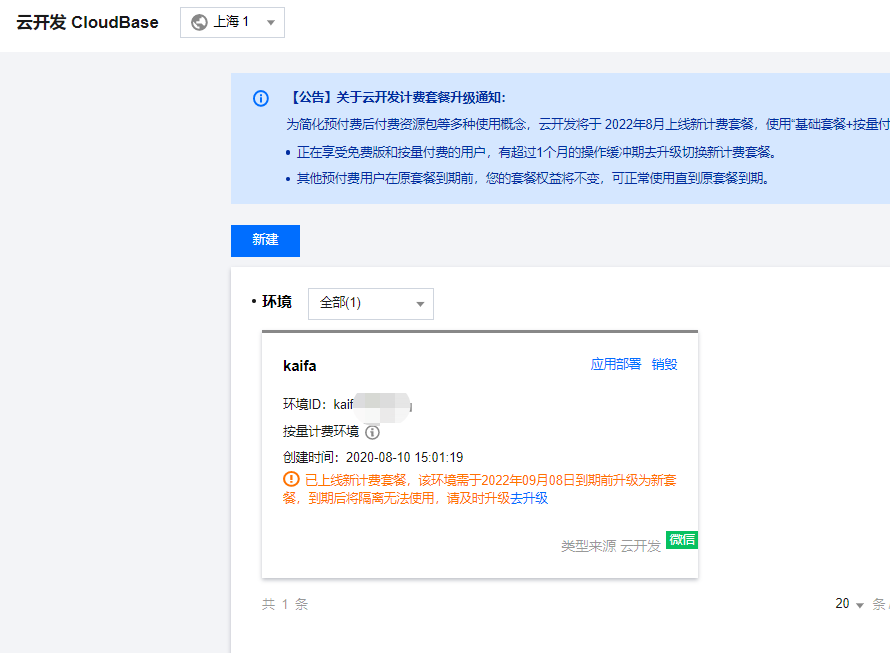890x653 pixels.
Task: Click the 销毁 link on the kaifa card
Action: click(664, 364)
